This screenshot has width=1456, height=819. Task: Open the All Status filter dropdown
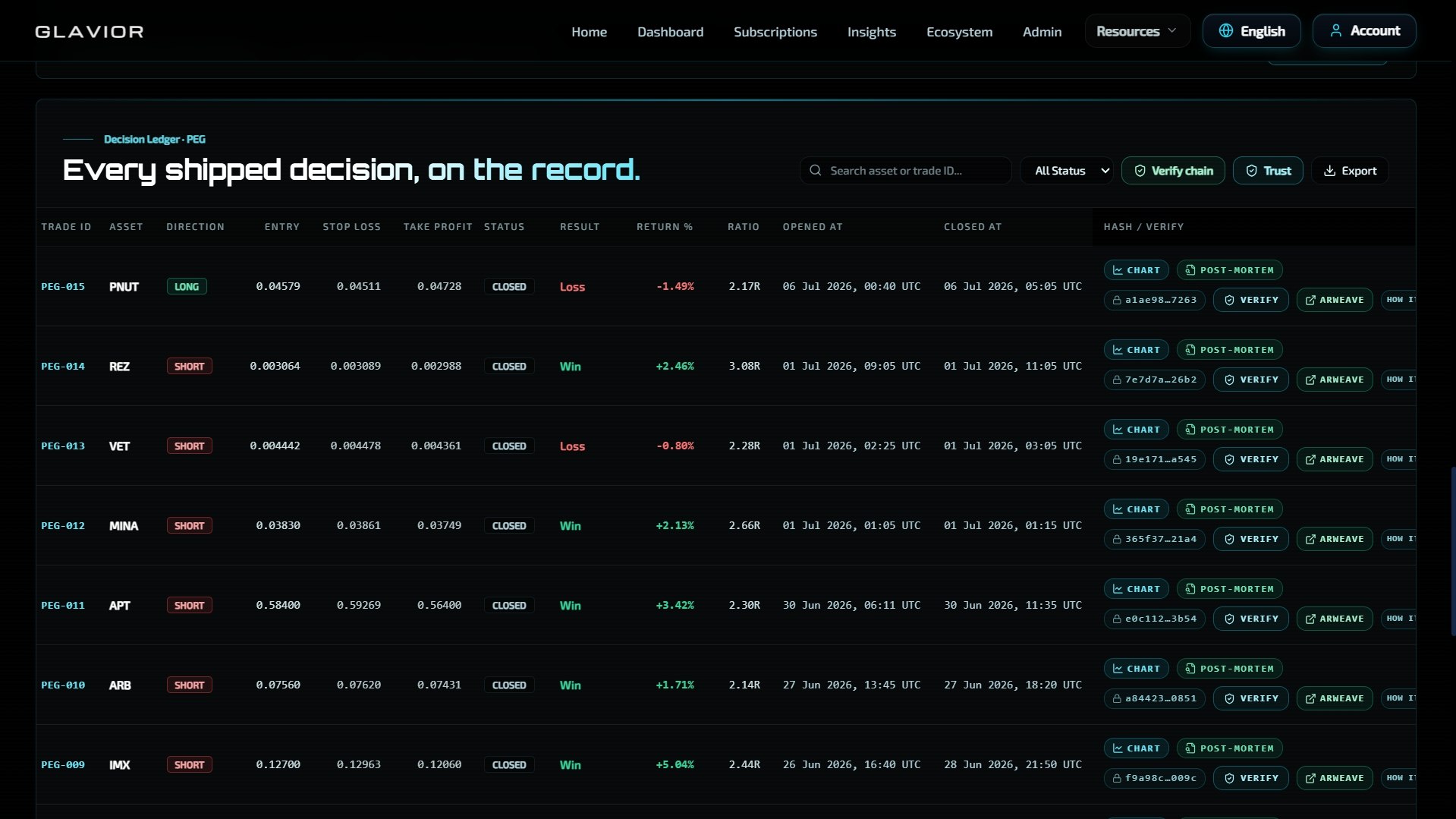pyautogui.click(x=1067, y=171)
